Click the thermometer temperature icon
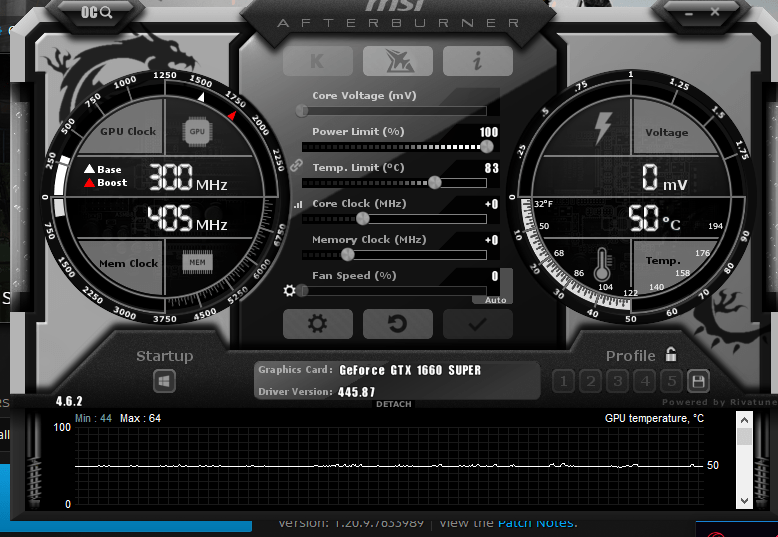778x537 pixels. pyautogui.click(x=602, y=264)
